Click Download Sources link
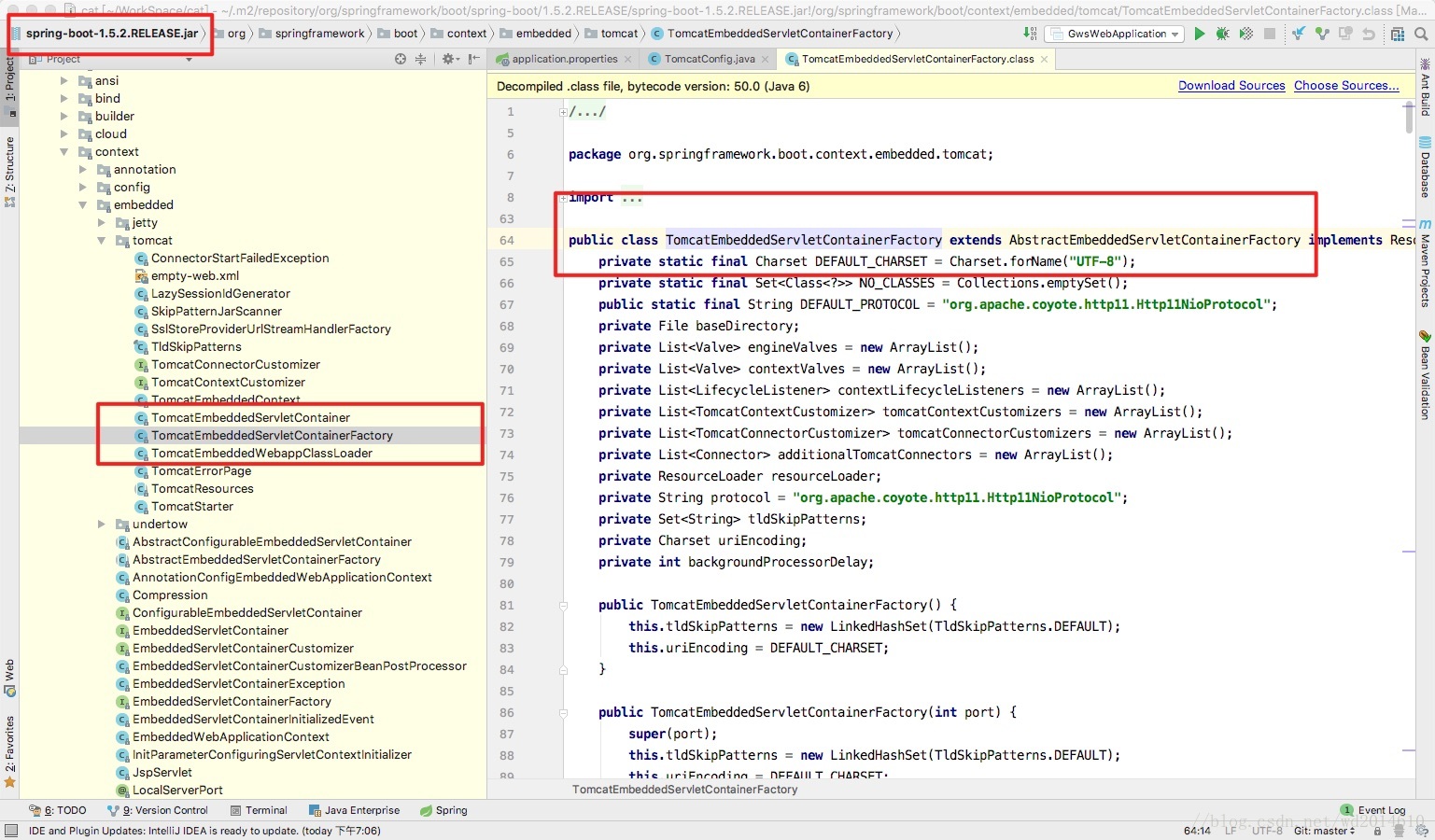This screenshot has height=840, width=1435. tap(1231, 86)
